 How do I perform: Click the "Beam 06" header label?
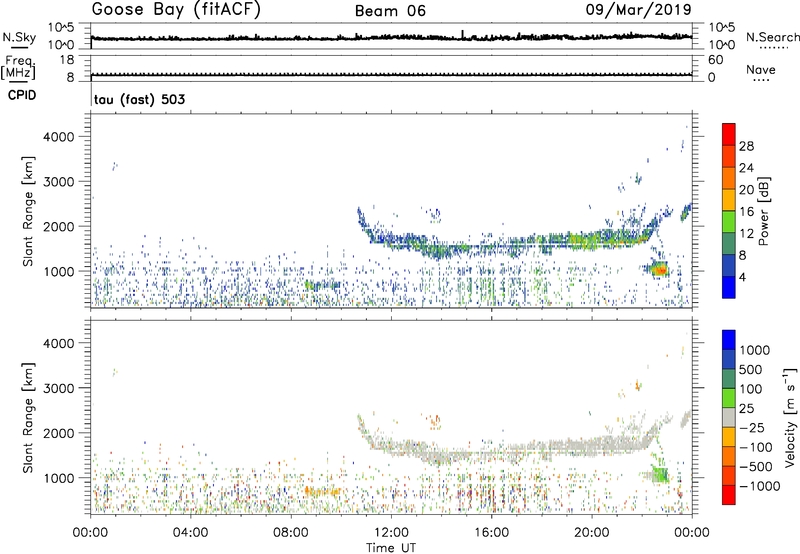390,11
